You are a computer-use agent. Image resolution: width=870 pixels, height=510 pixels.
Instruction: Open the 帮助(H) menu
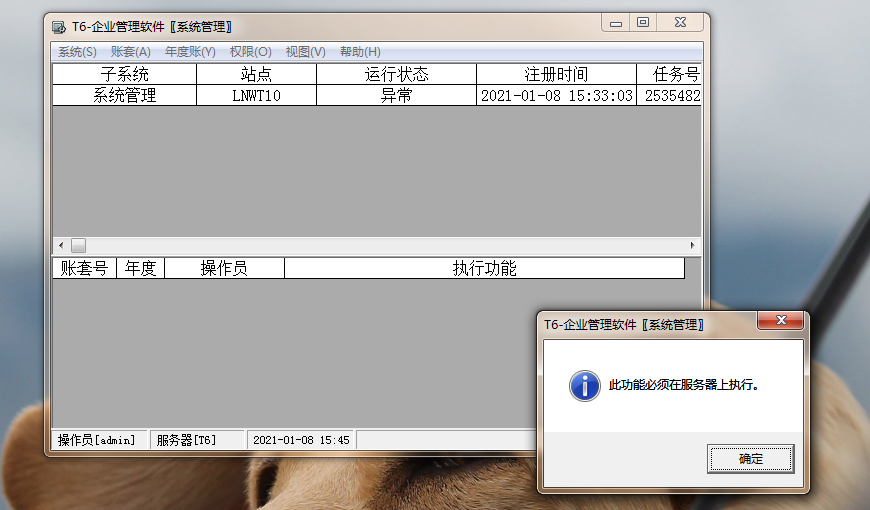point(360,52)
